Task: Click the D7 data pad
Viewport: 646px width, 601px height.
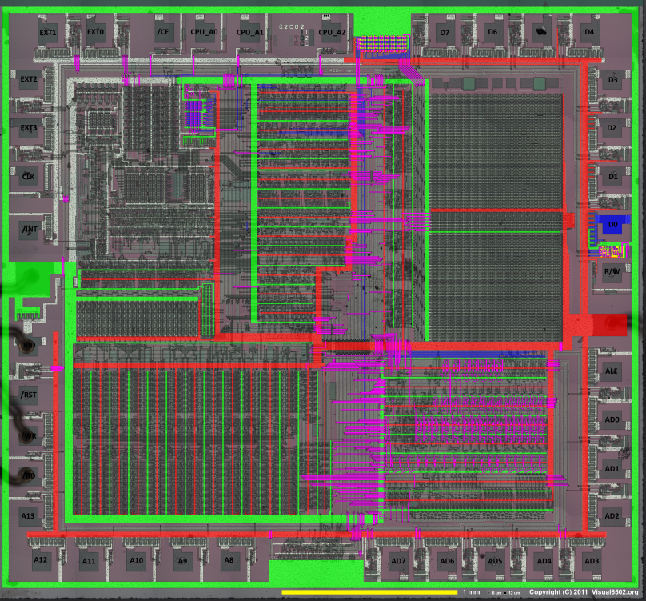Action: pyautogui.click(x=445, y=31)
